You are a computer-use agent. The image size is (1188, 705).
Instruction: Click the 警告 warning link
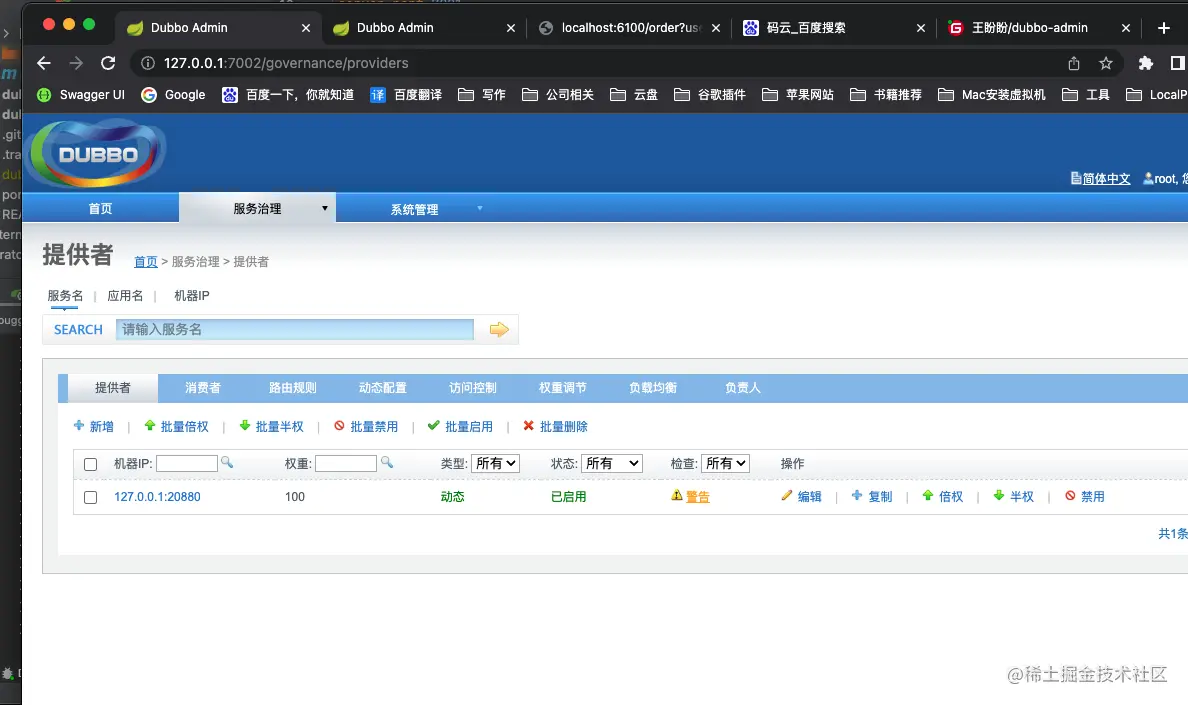[698, 497]
